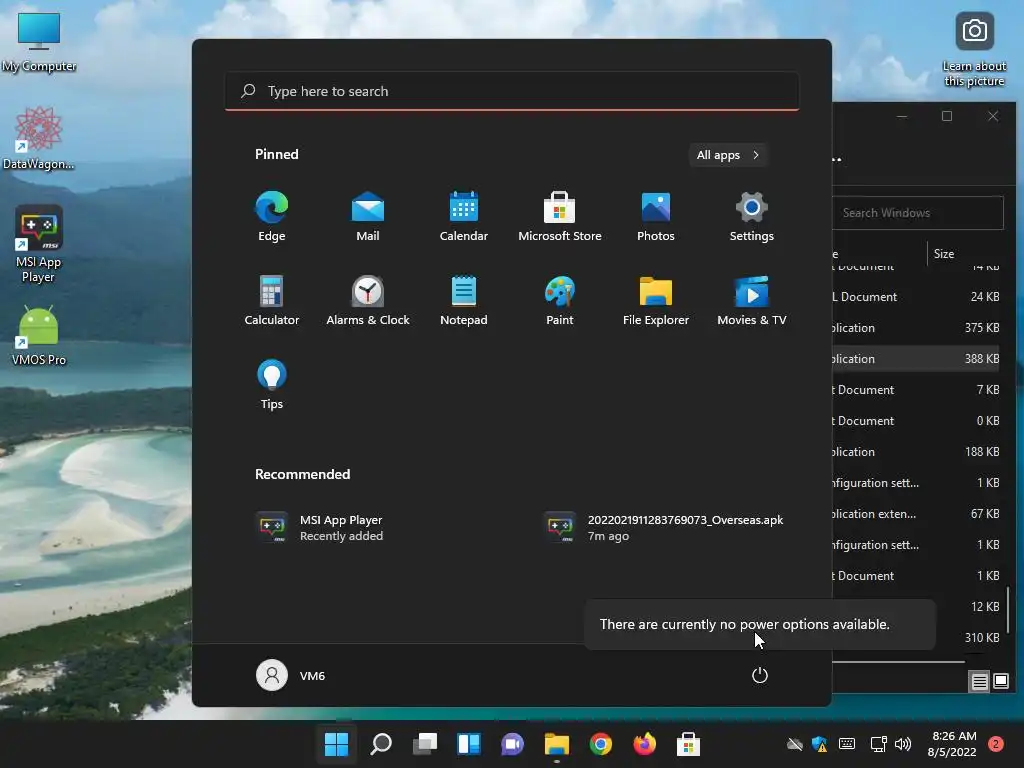The image size is (1024, 768).
Task: Open the Edge browser from Pinned apps
Action: (272, 216)
